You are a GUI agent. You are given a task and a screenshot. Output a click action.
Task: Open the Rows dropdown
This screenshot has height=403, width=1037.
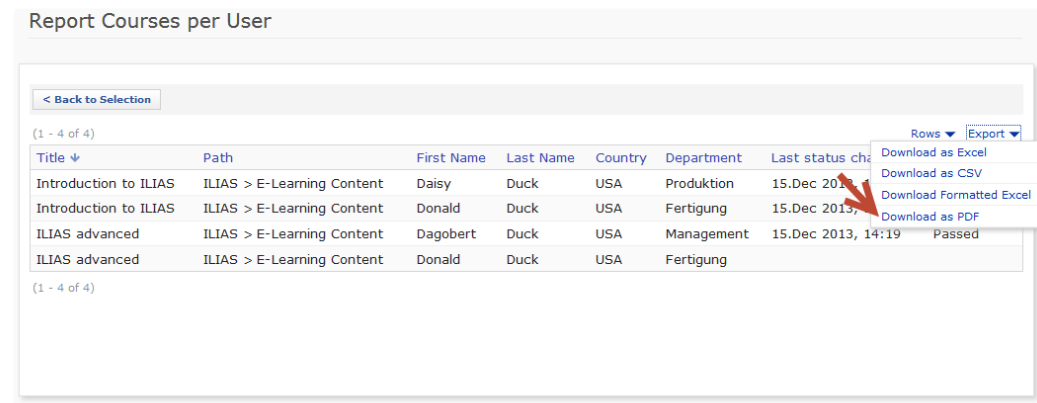pos(932,134)
